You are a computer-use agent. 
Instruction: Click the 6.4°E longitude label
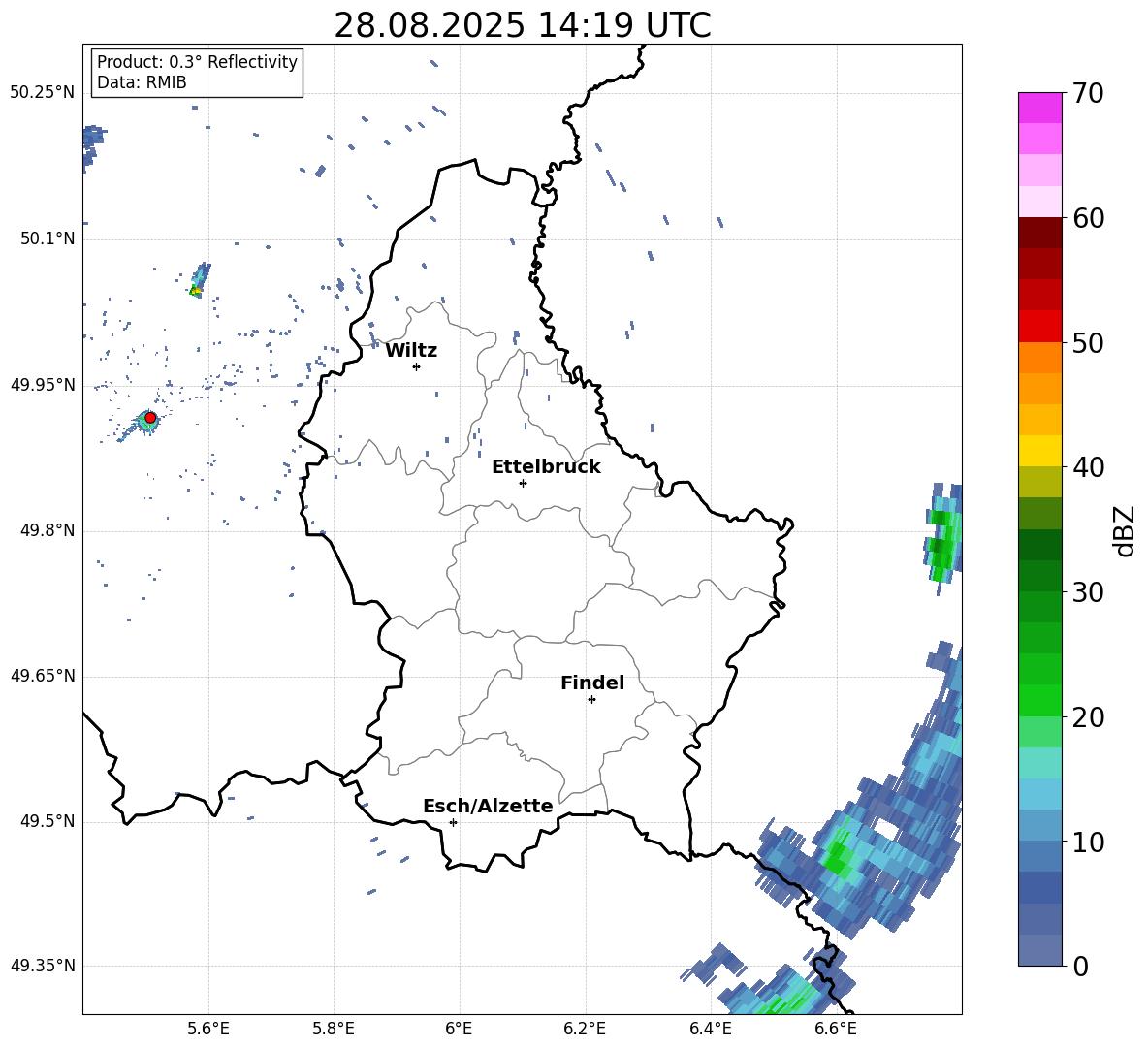pyautogui.click(x=710, y=1029)
